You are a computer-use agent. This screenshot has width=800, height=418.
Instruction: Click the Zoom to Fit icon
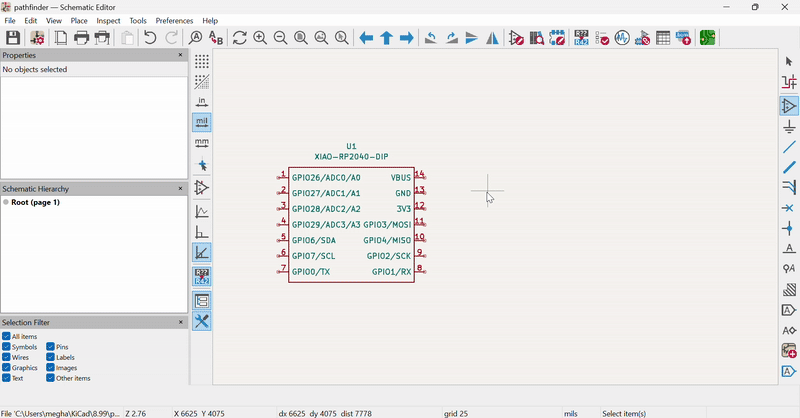click(301, 38)
